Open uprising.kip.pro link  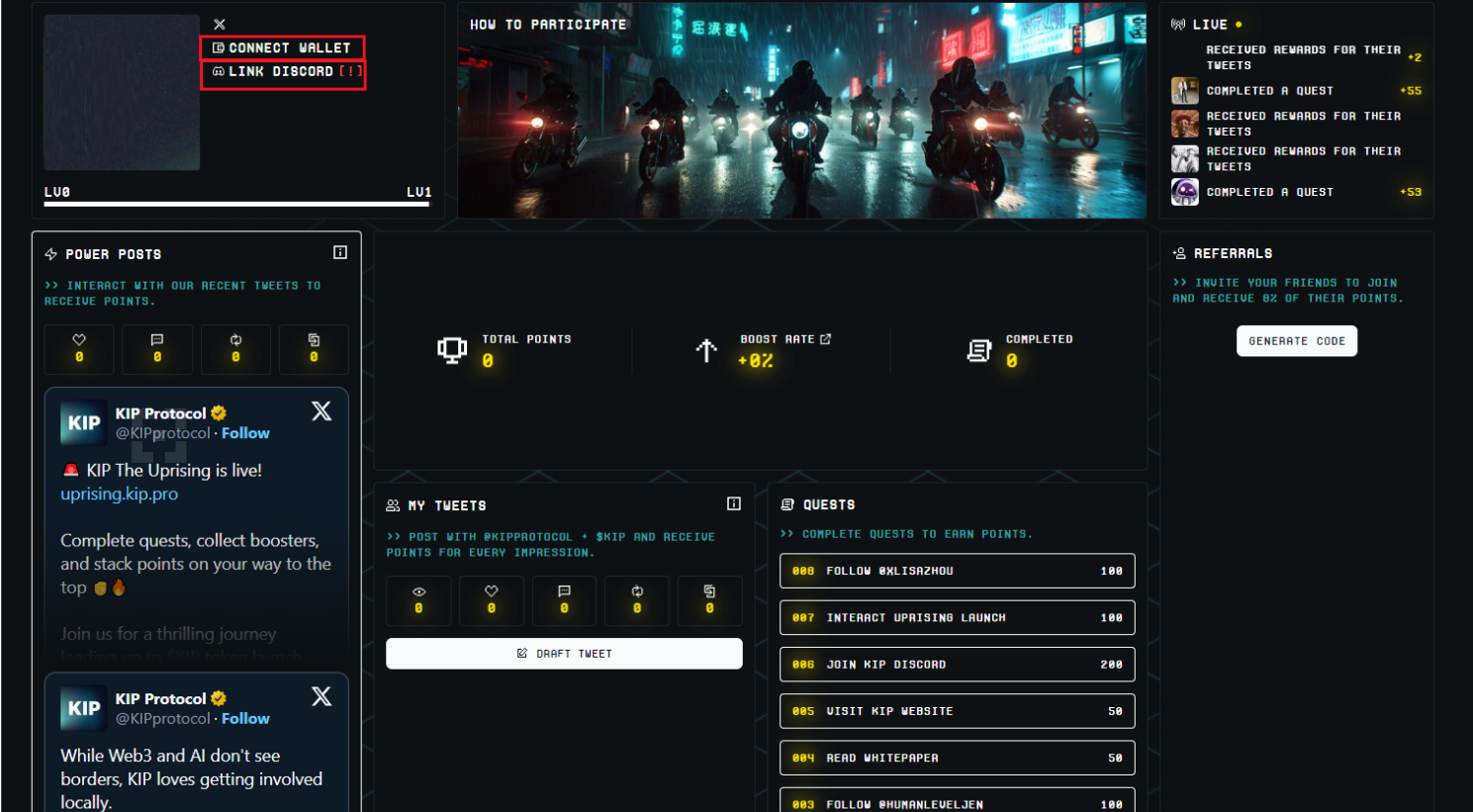click(x=120, y=494)
